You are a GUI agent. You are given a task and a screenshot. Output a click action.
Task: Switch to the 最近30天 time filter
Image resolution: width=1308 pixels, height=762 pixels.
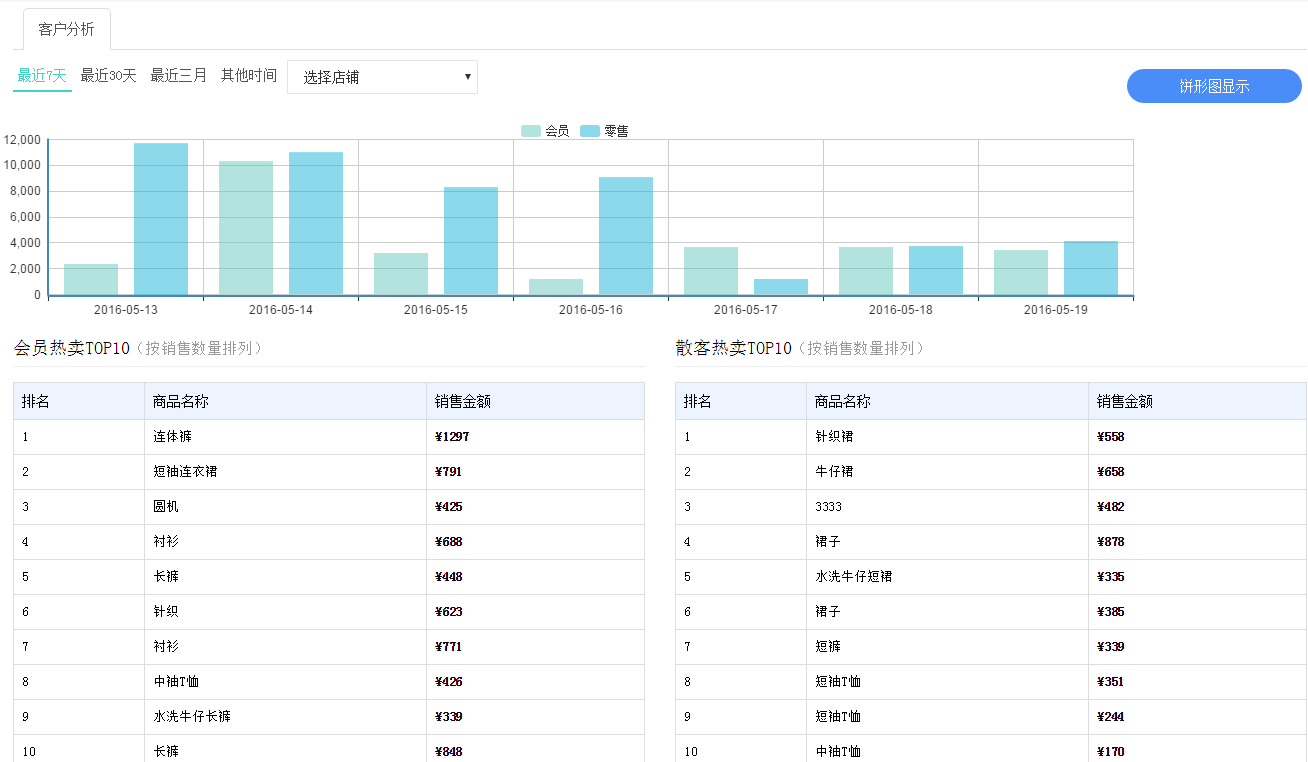(x=108, y=76)
